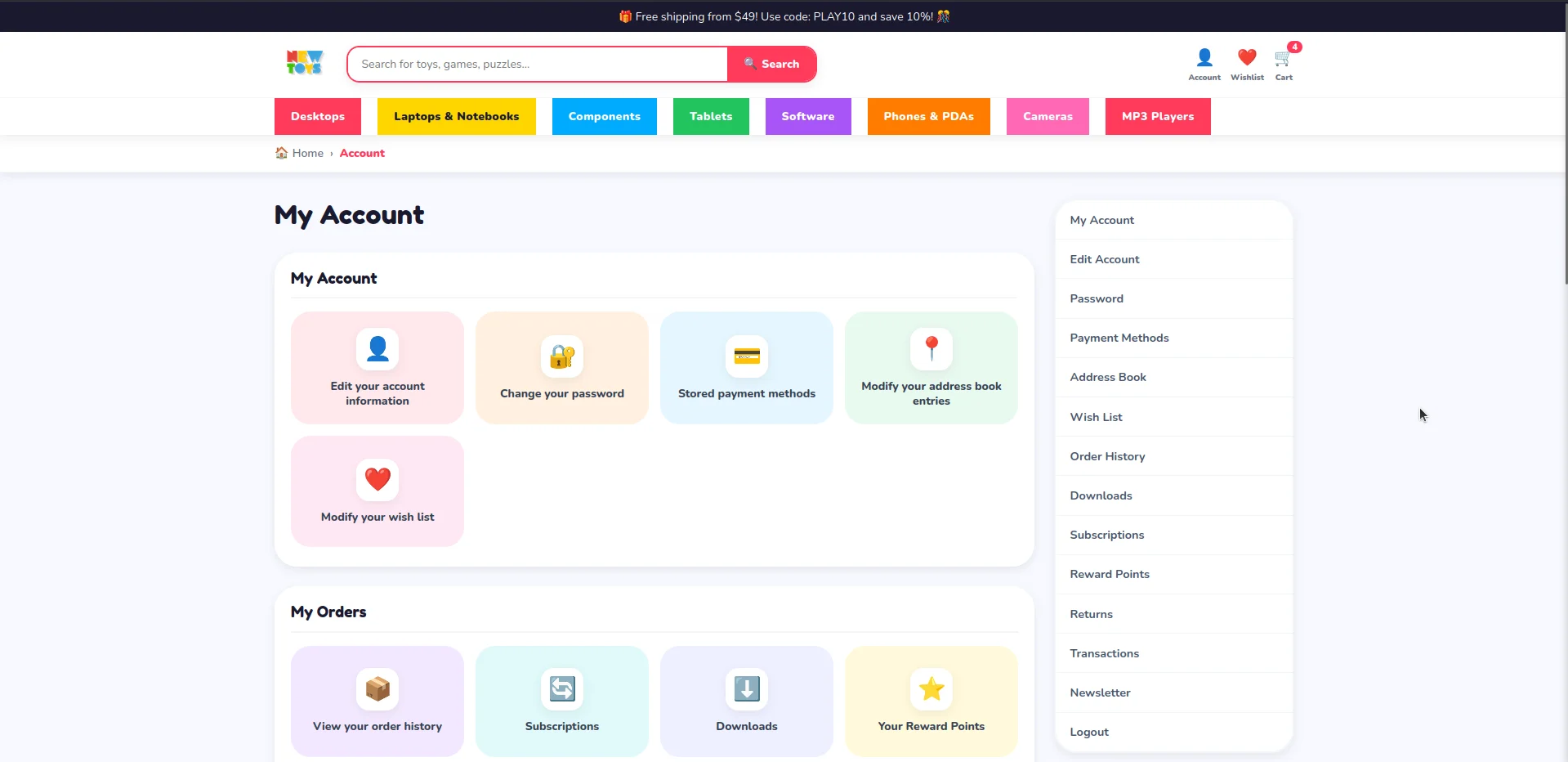Open the Subscriptions tile in My Orders
Screen dimensions: 1568x762
tap(562, 701)
